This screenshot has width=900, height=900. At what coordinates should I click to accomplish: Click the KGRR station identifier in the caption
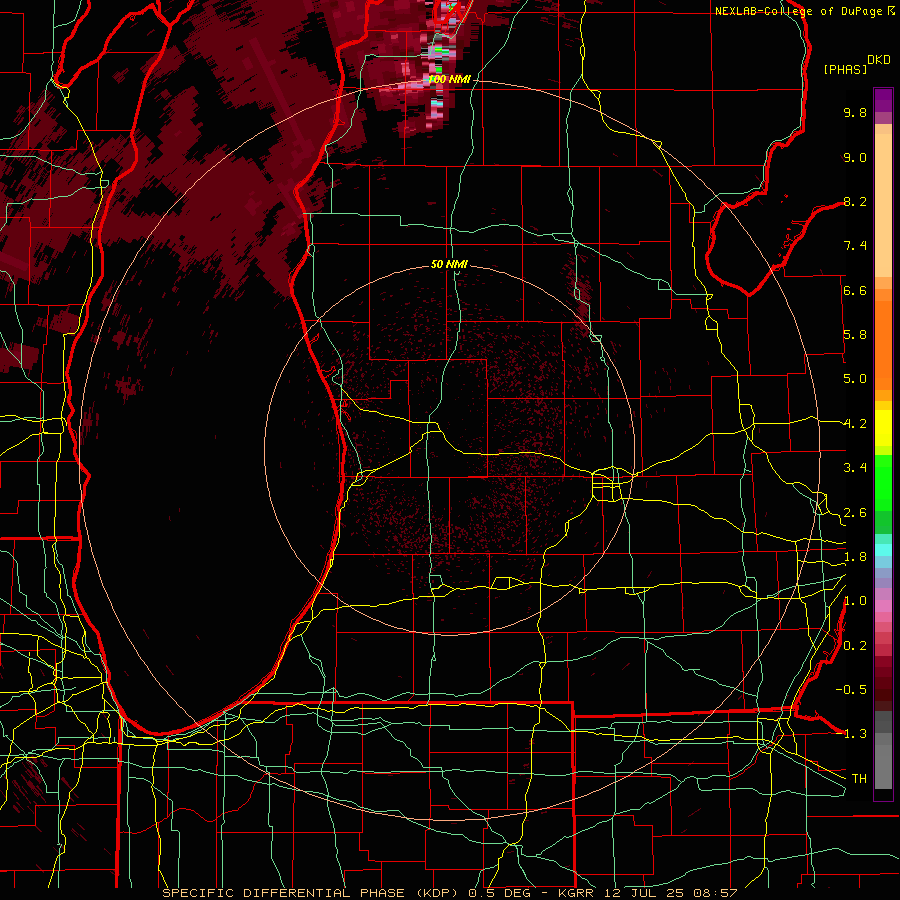(578, 893)
